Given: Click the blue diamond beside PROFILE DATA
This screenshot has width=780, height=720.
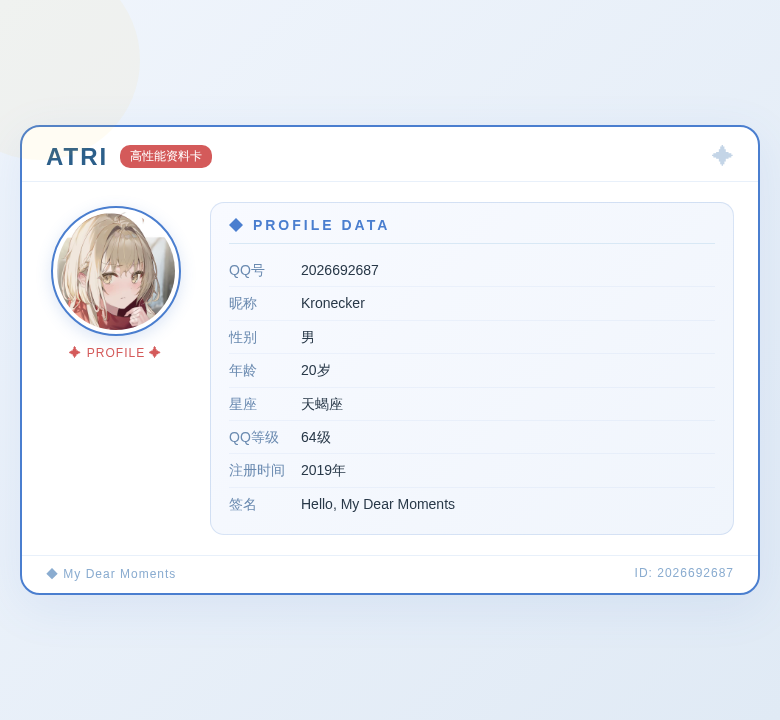Looking at the screenshot, I should coord(236,225).
